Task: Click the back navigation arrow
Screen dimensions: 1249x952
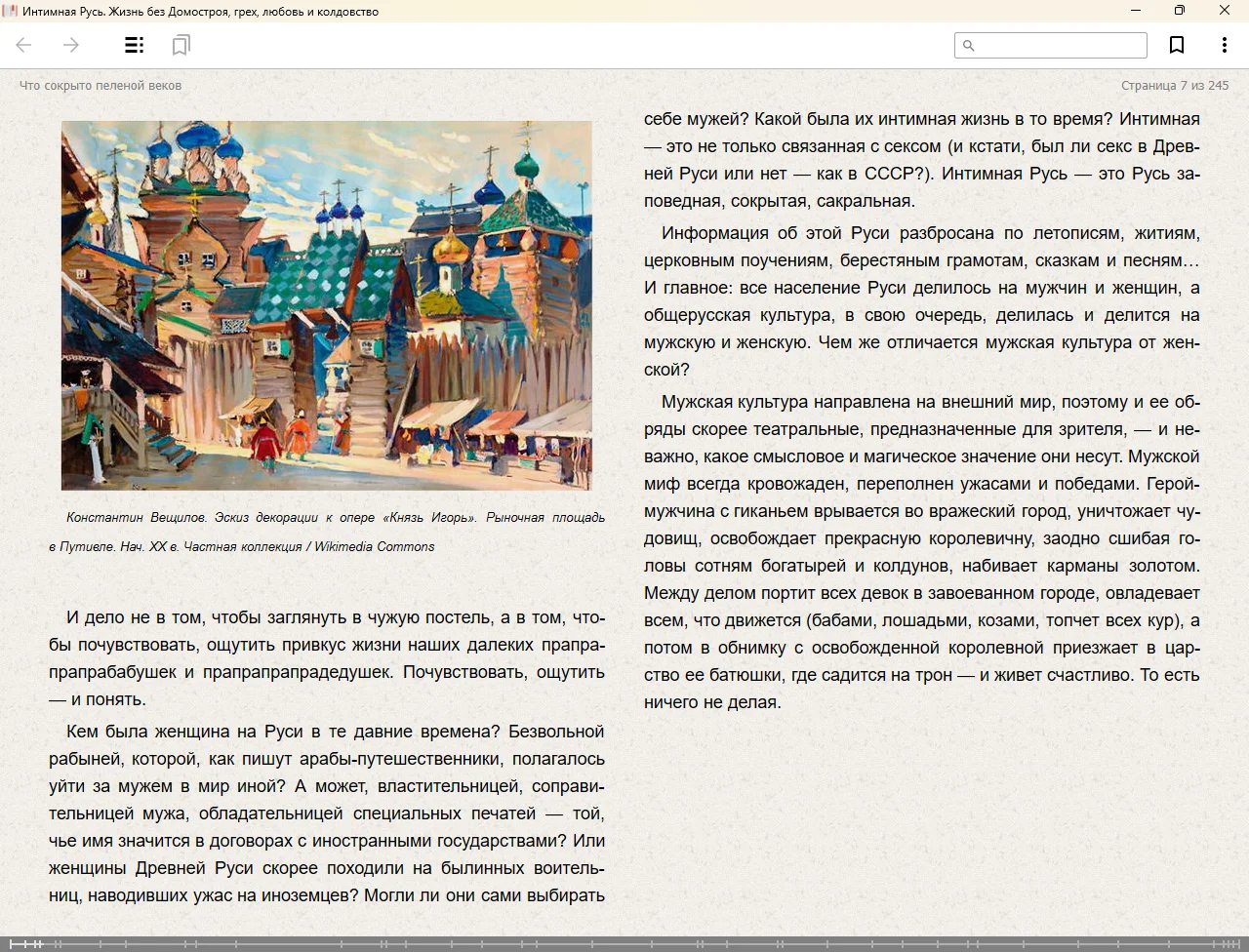Action: [x=24, y=45]
